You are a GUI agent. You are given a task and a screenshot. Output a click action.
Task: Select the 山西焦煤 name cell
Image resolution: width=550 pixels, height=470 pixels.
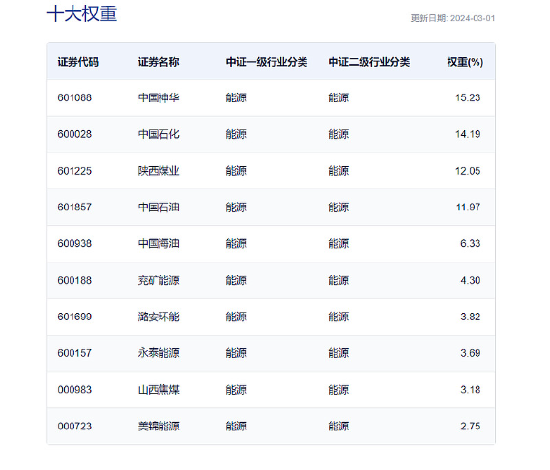coord(159,390)
